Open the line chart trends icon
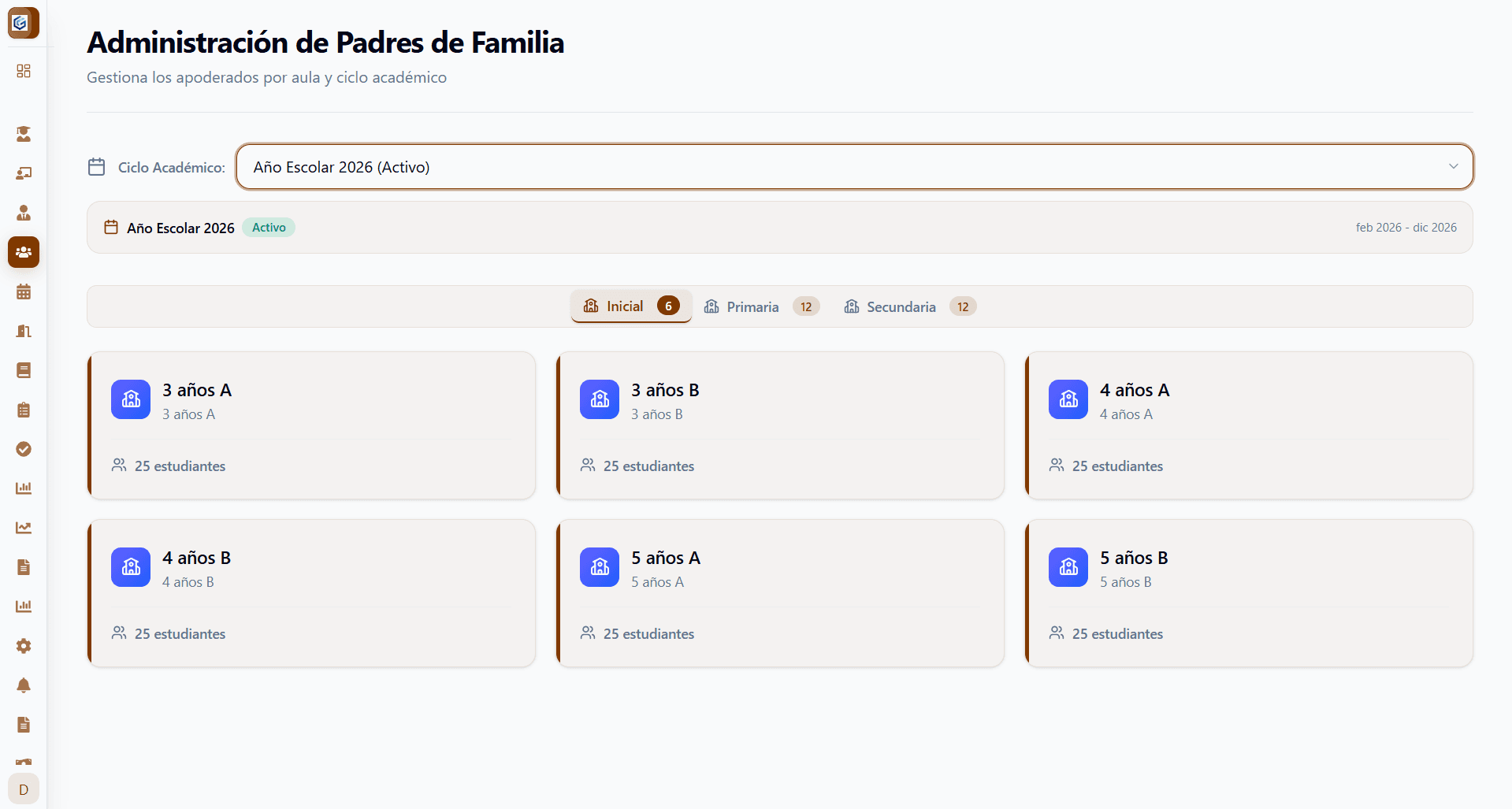This screenshot has width=1512, height=809. [24, 527]
